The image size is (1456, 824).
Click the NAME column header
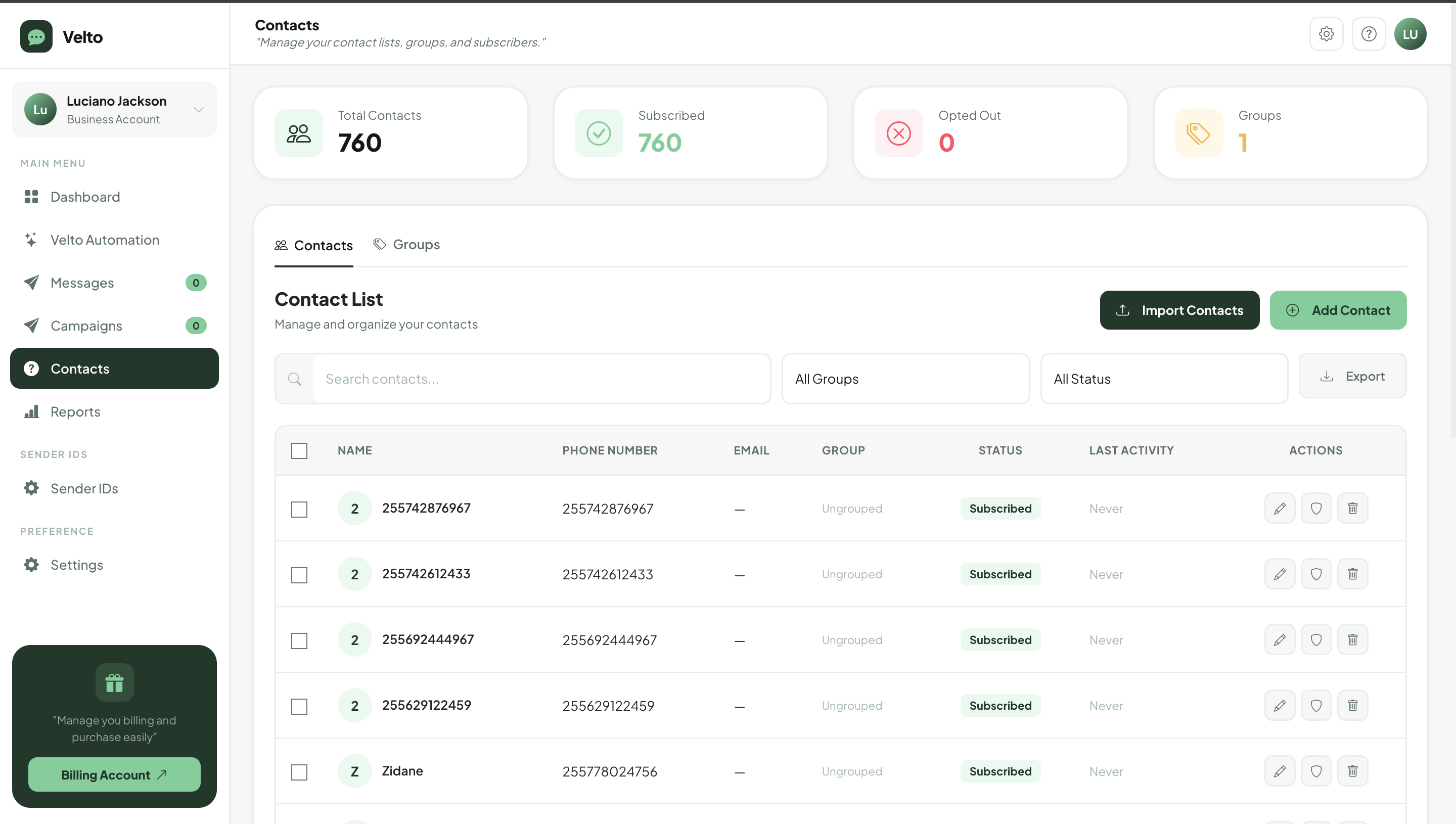(x=355, y=450)
